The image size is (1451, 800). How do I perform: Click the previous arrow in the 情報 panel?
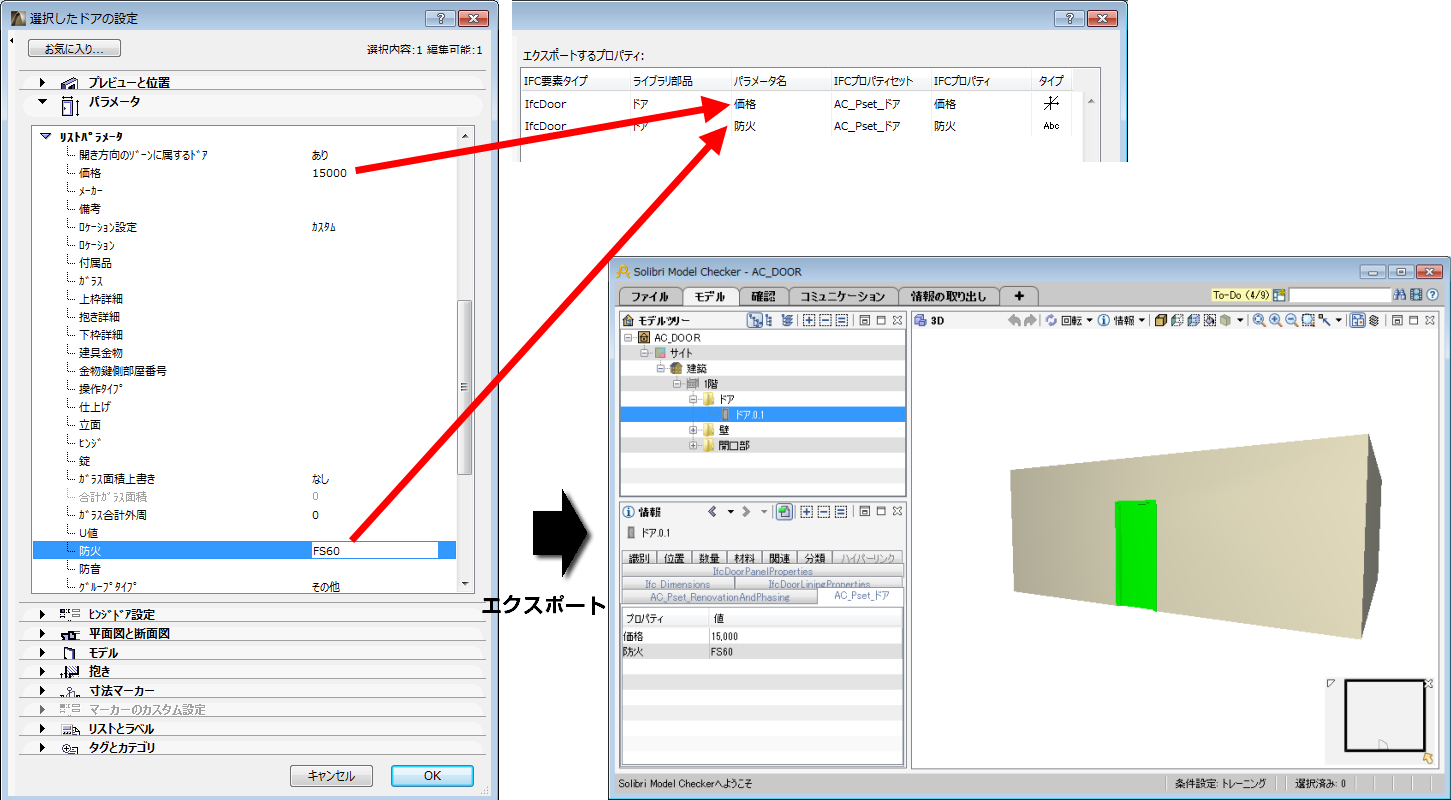point(712,511)
